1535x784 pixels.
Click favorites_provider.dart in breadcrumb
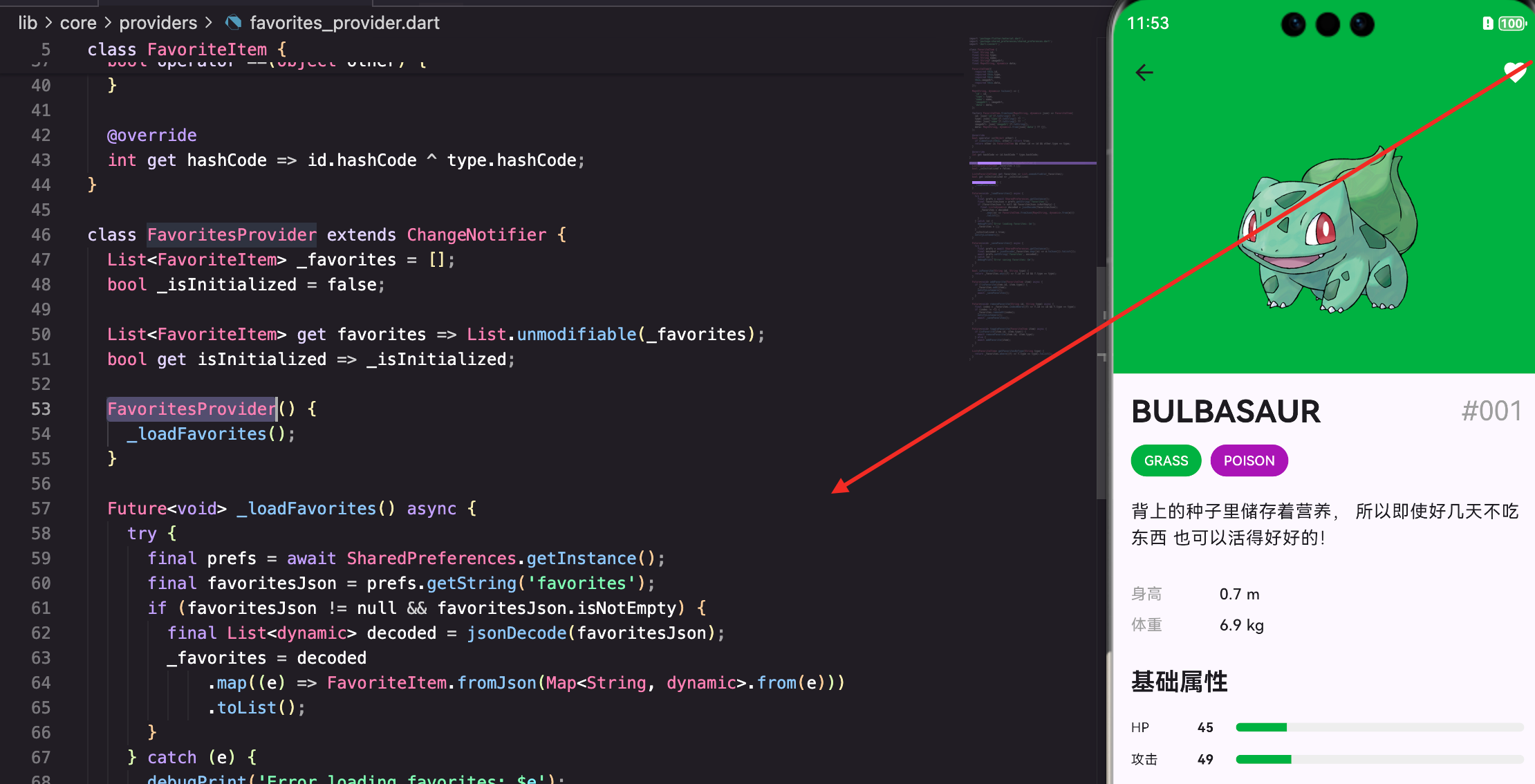pyautogui.click(x=344, y=23)
